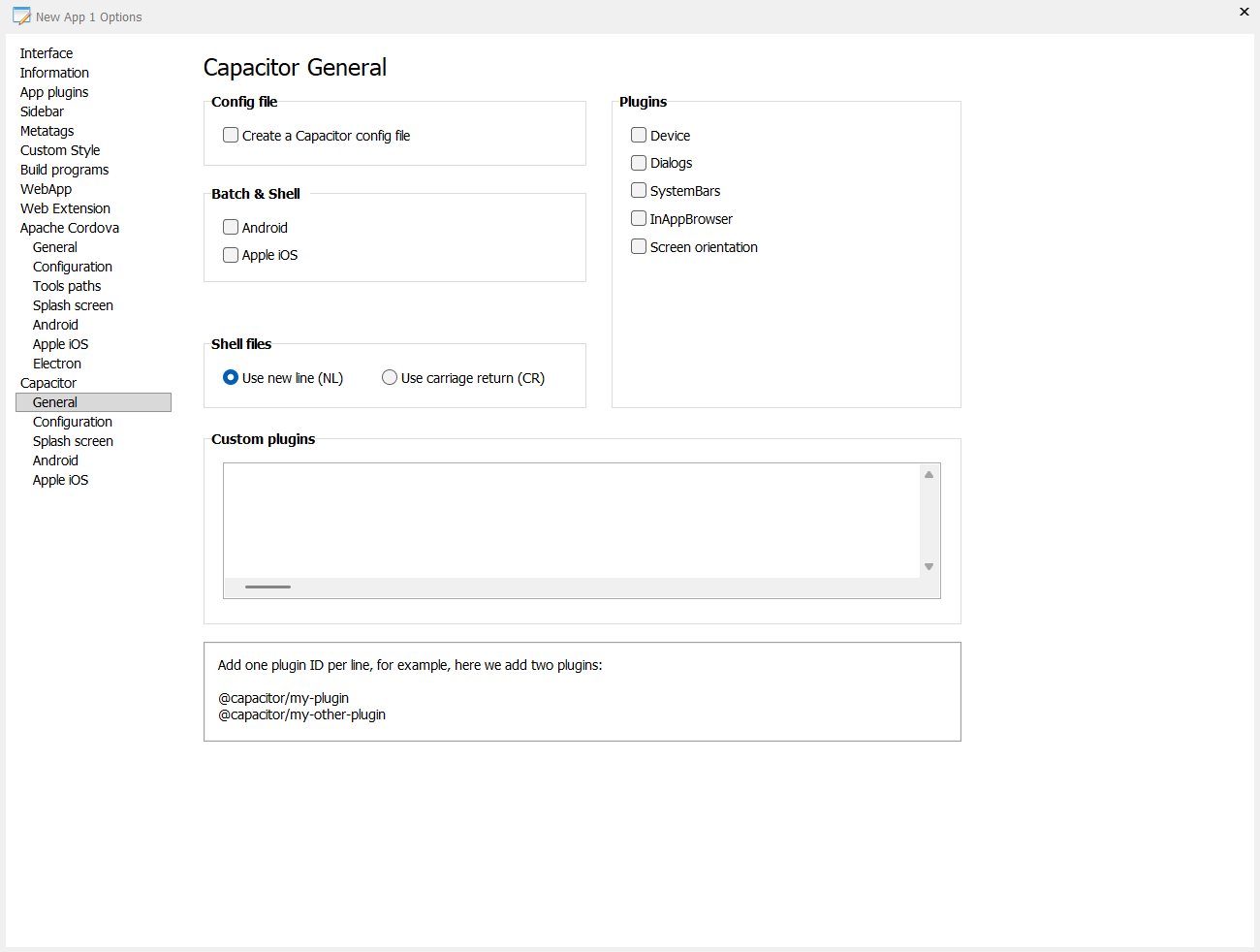This screenshot has width=1260, height=952.
Task: Open Build programs settings
Action: (x=64, y=170)
